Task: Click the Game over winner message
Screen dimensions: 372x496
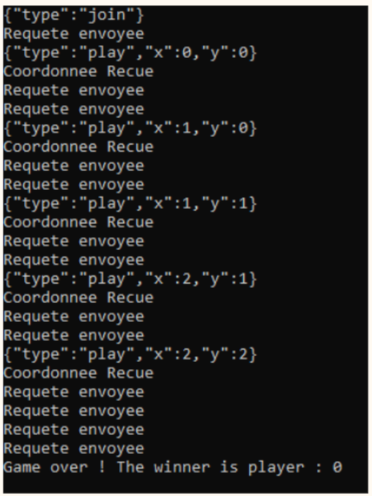Action: tap(173, 467)
